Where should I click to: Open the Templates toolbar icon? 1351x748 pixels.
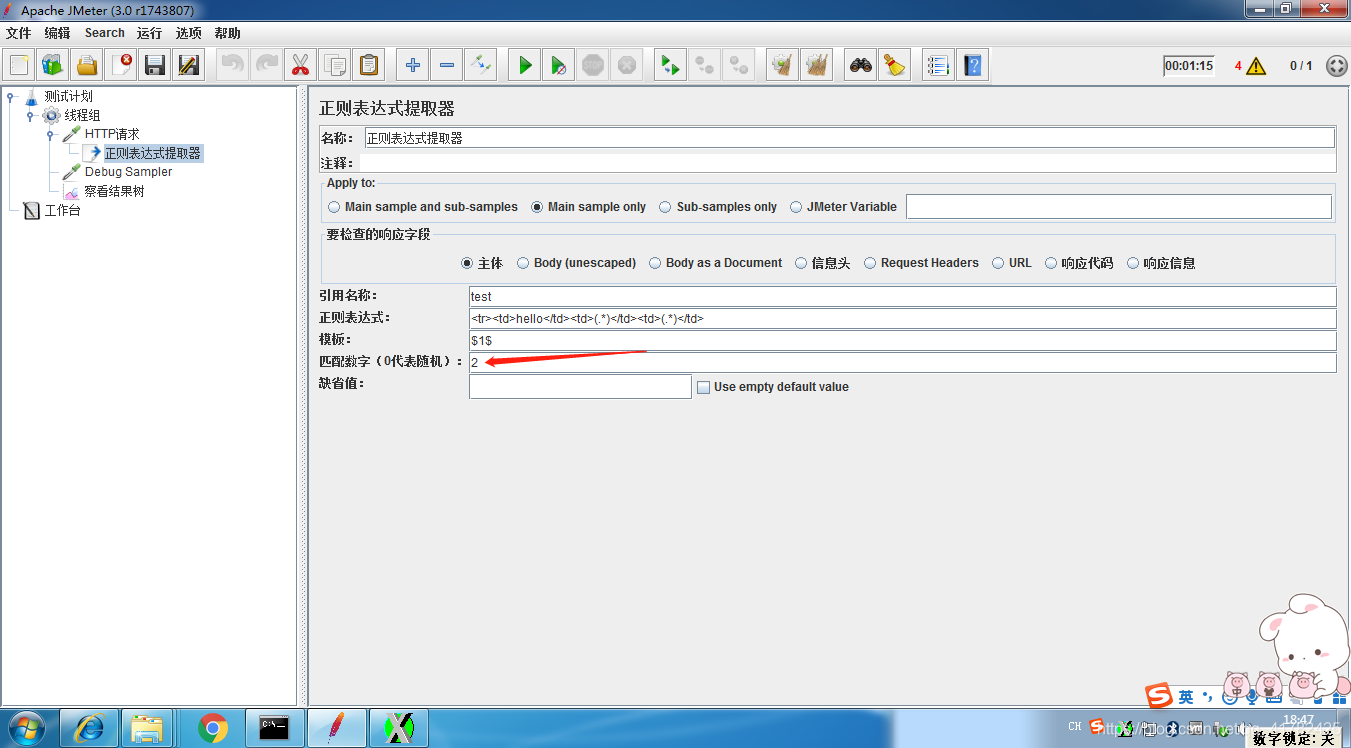(x=53, y=66)
